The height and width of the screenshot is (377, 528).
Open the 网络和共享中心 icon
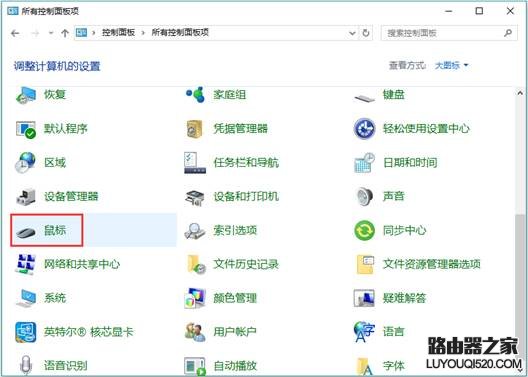(26, 265)
